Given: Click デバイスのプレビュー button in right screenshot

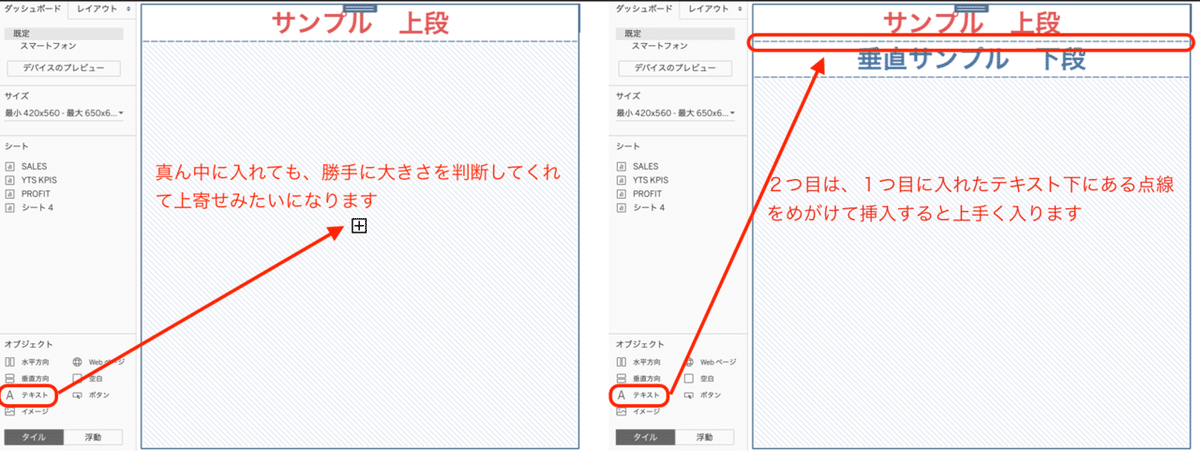Looking at the screenshot, I should tap(676, 68).
